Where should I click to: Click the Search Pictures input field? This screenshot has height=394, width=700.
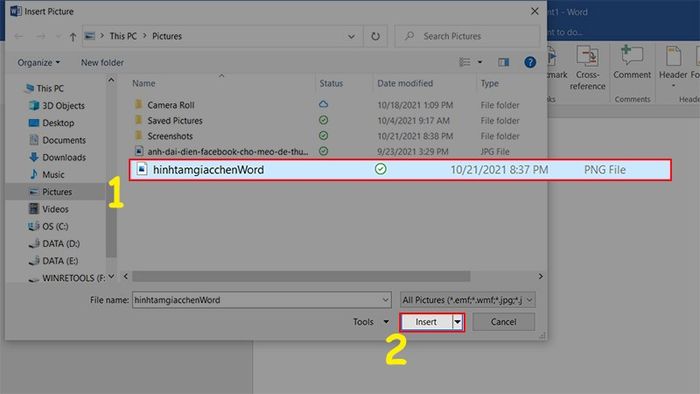[467, 36]
